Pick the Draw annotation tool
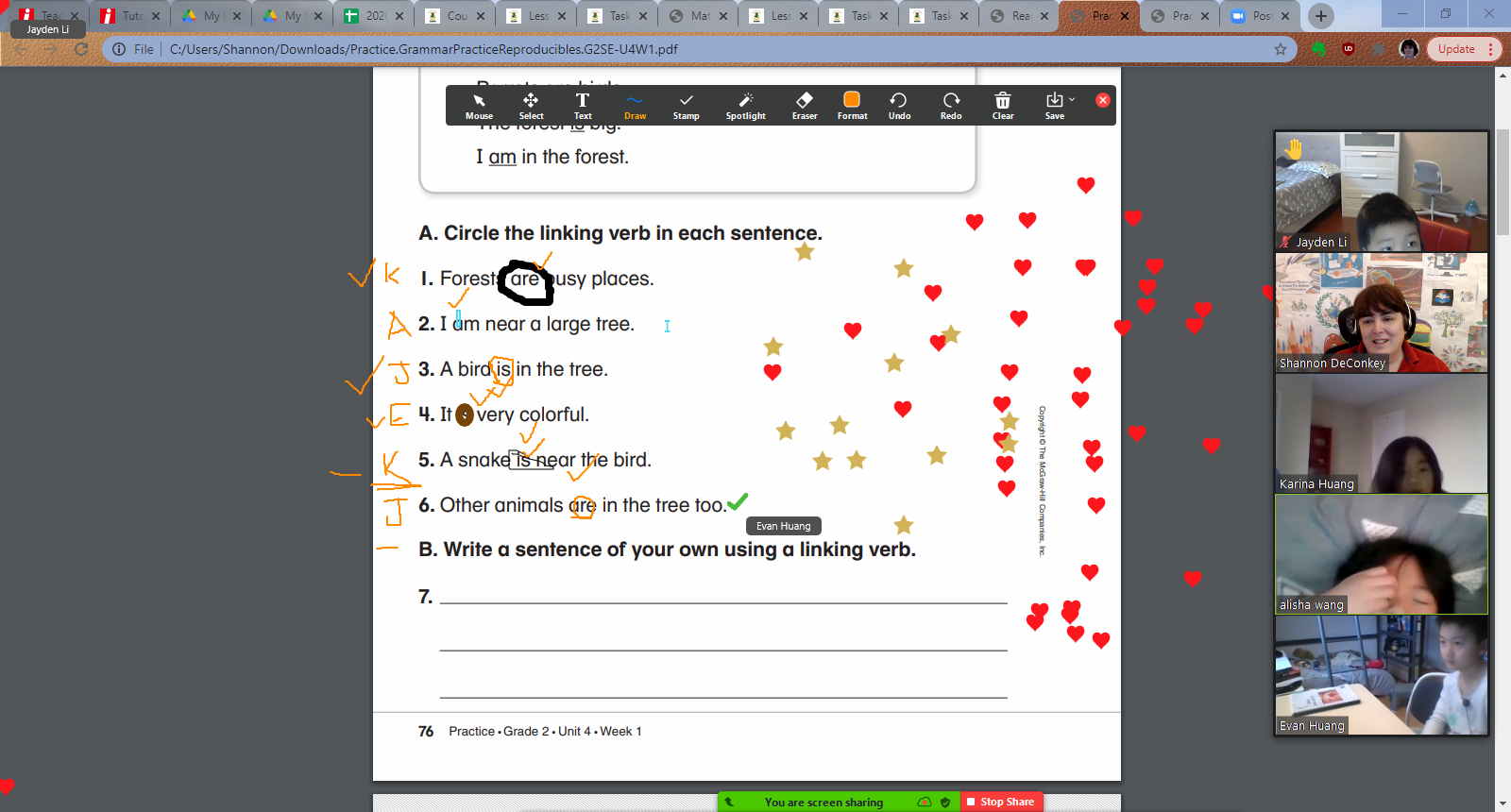The height and width of the screenshot is (812, 1511). tap(635, 106)
